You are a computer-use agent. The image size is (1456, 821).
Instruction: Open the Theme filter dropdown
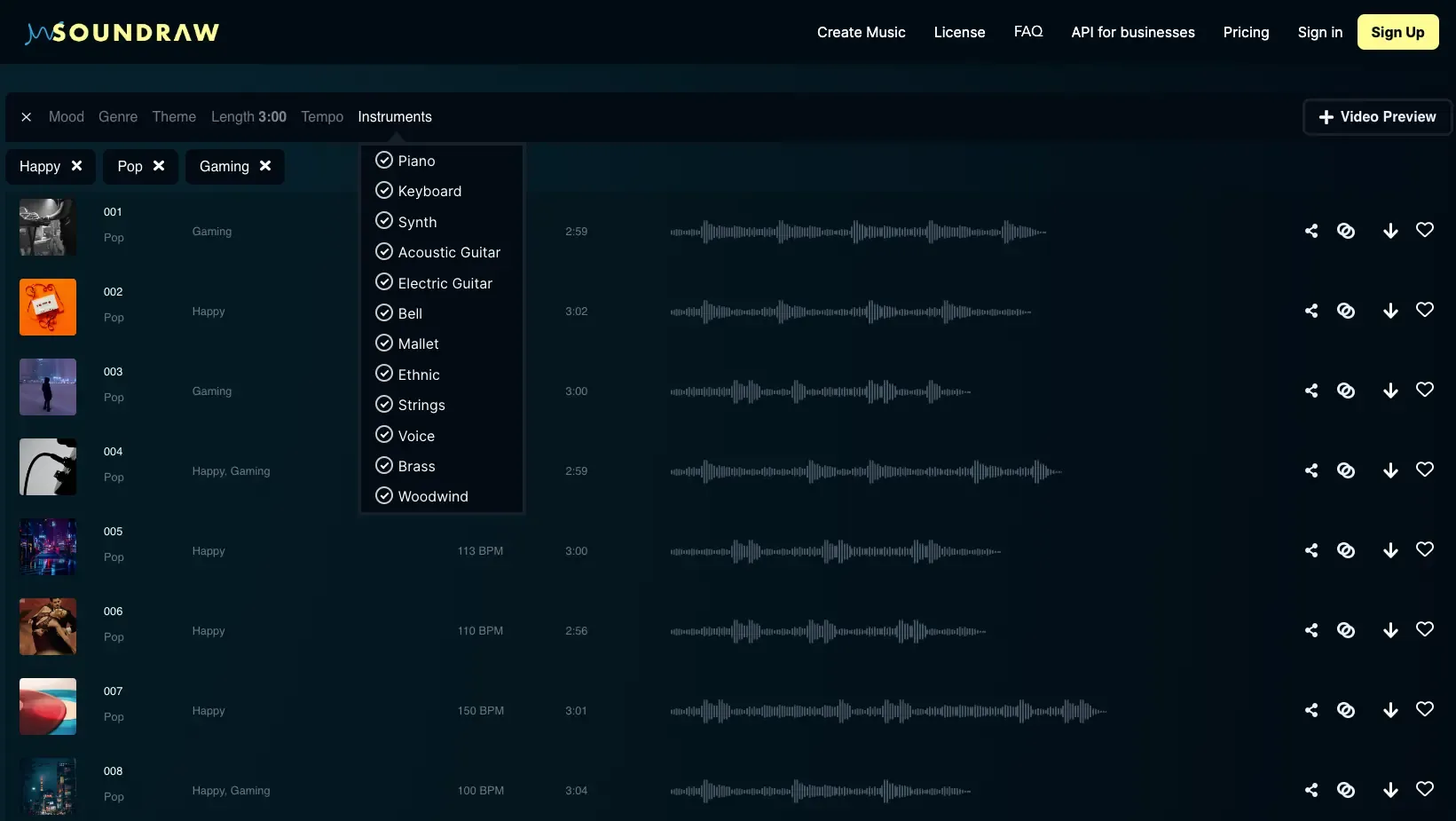pyautogui.click(x=174, y=117)
